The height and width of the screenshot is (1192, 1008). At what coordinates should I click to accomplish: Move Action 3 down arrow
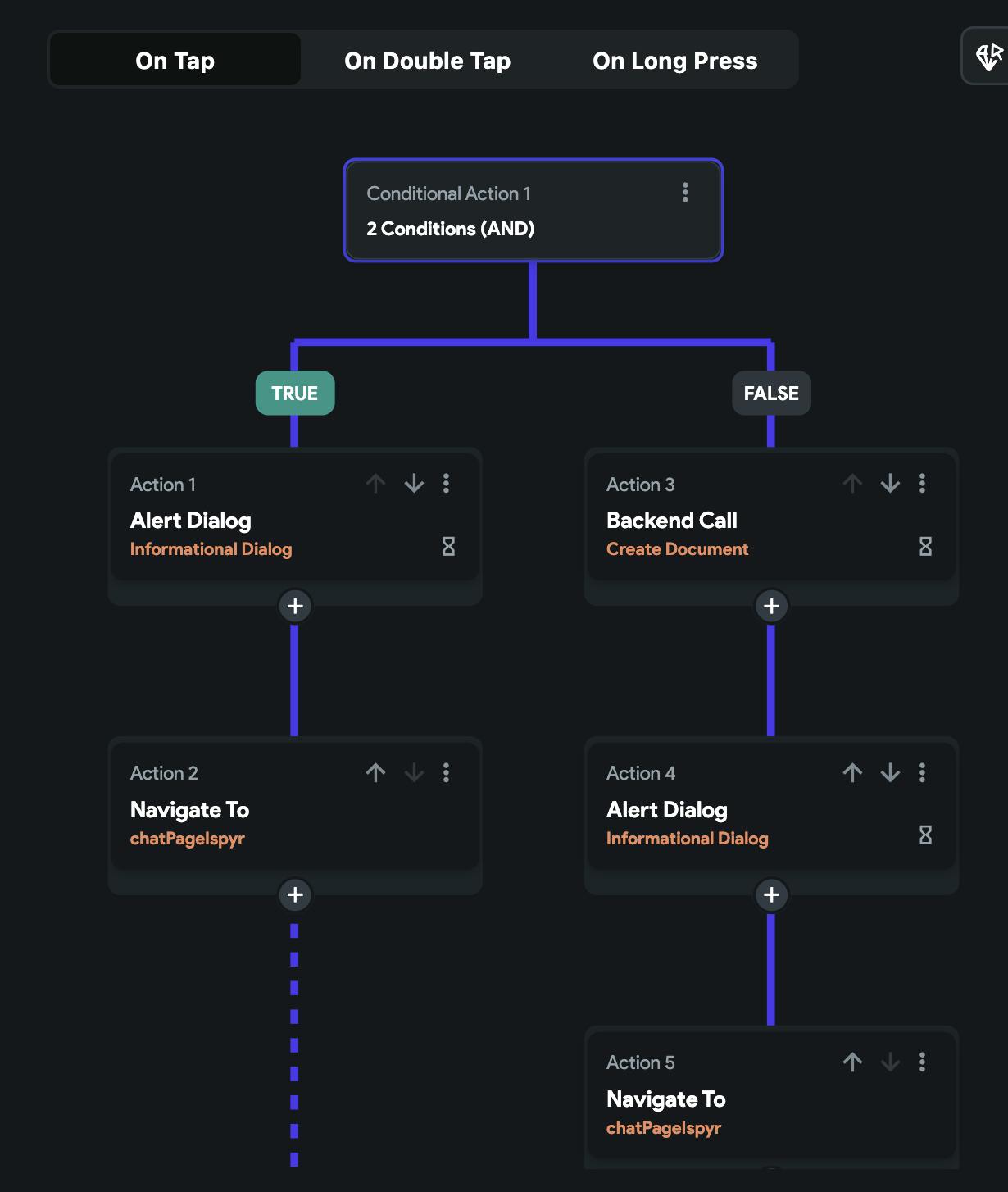pyautogui.click(x=890, y=484)
